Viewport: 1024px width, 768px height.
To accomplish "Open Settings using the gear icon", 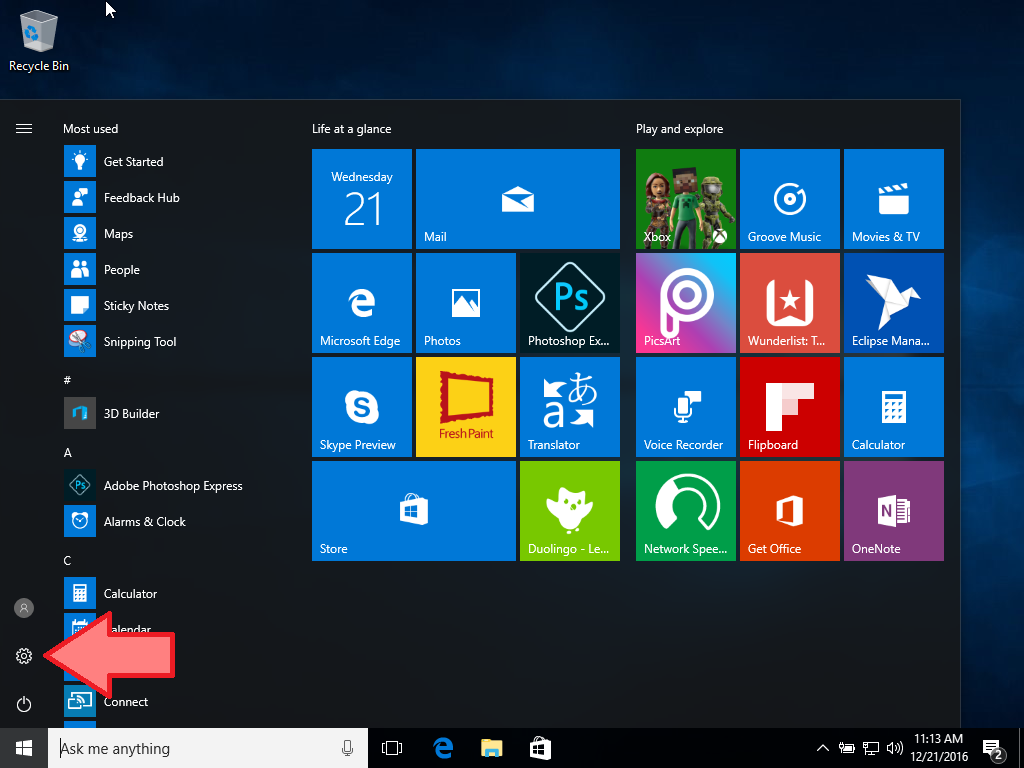I will [24, 656].
